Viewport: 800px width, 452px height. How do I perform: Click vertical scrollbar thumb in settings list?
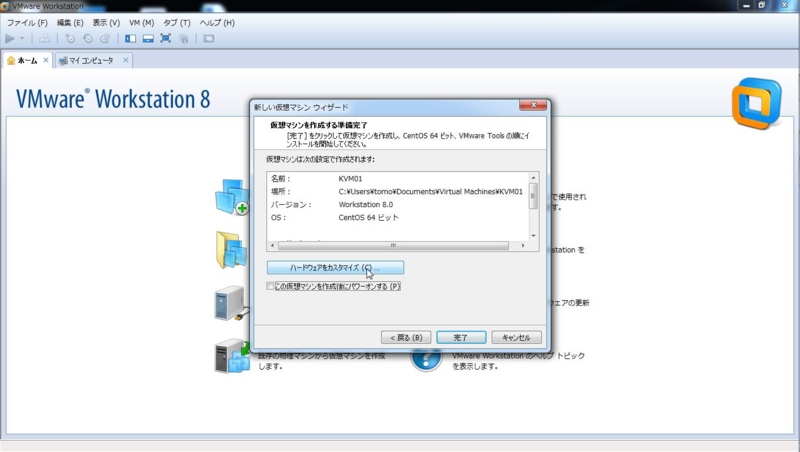[x=534, y=196]
